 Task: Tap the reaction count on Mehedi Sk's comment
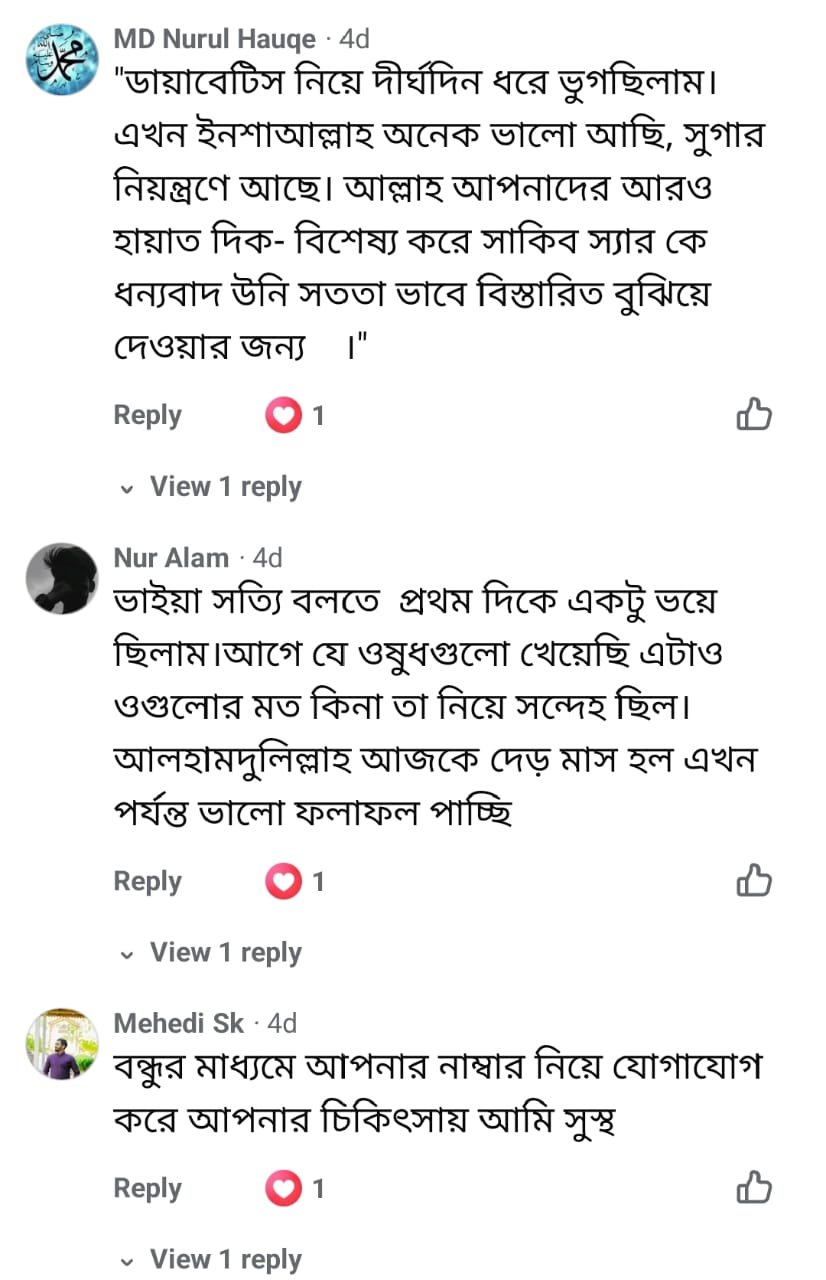[x=318, y=1188]
